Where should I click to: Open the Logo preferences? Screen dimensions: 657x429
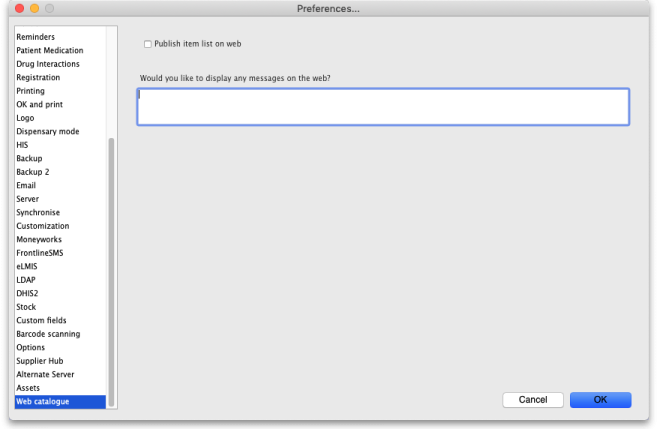point(25,118)
